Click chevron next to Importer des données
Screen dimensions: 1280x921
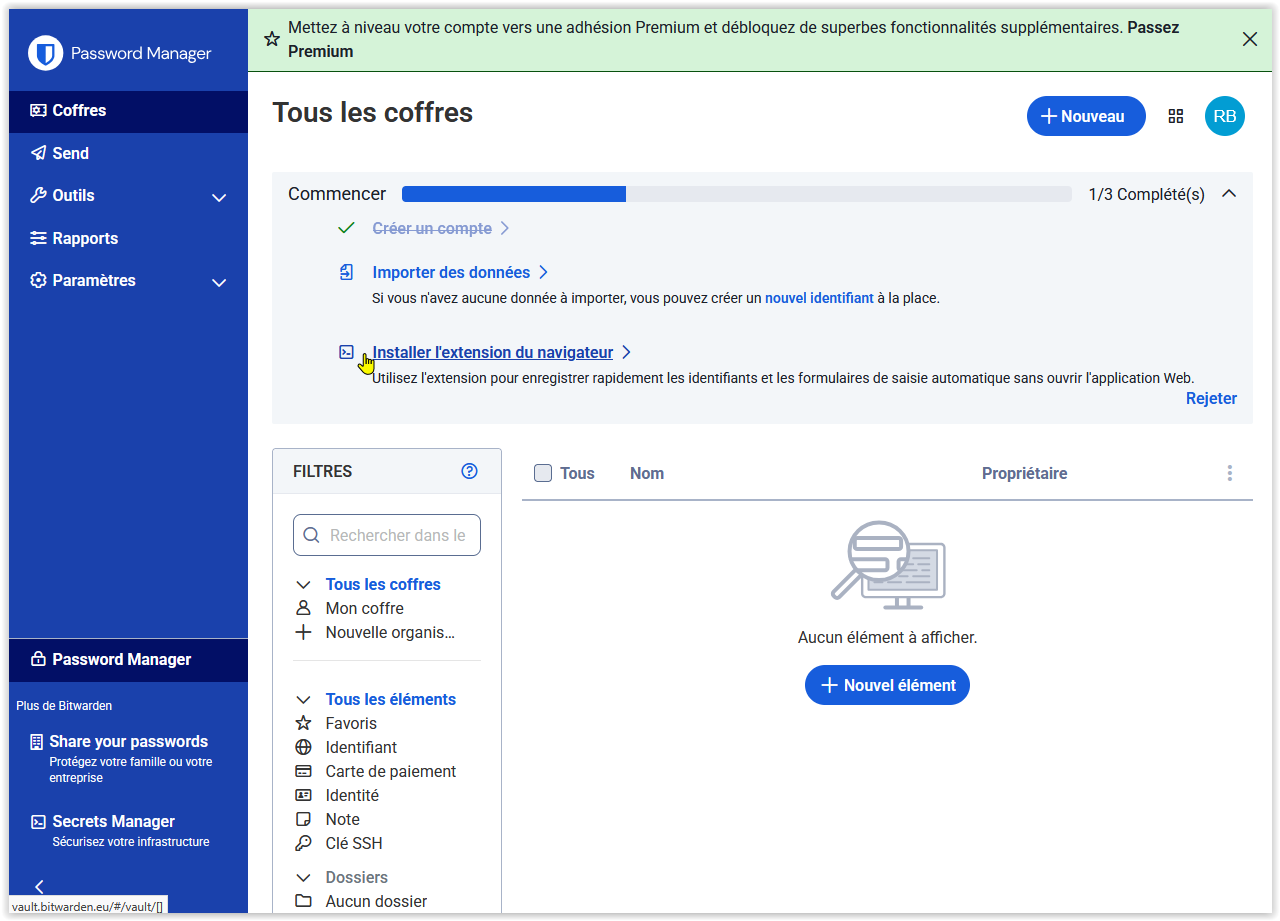pos(543,272)
